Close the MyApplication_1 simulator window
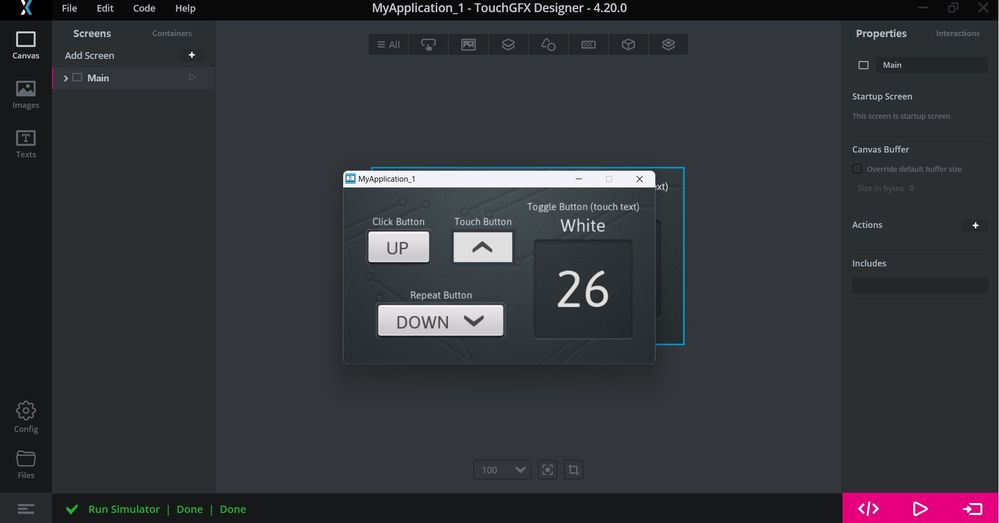 (639, 179)
